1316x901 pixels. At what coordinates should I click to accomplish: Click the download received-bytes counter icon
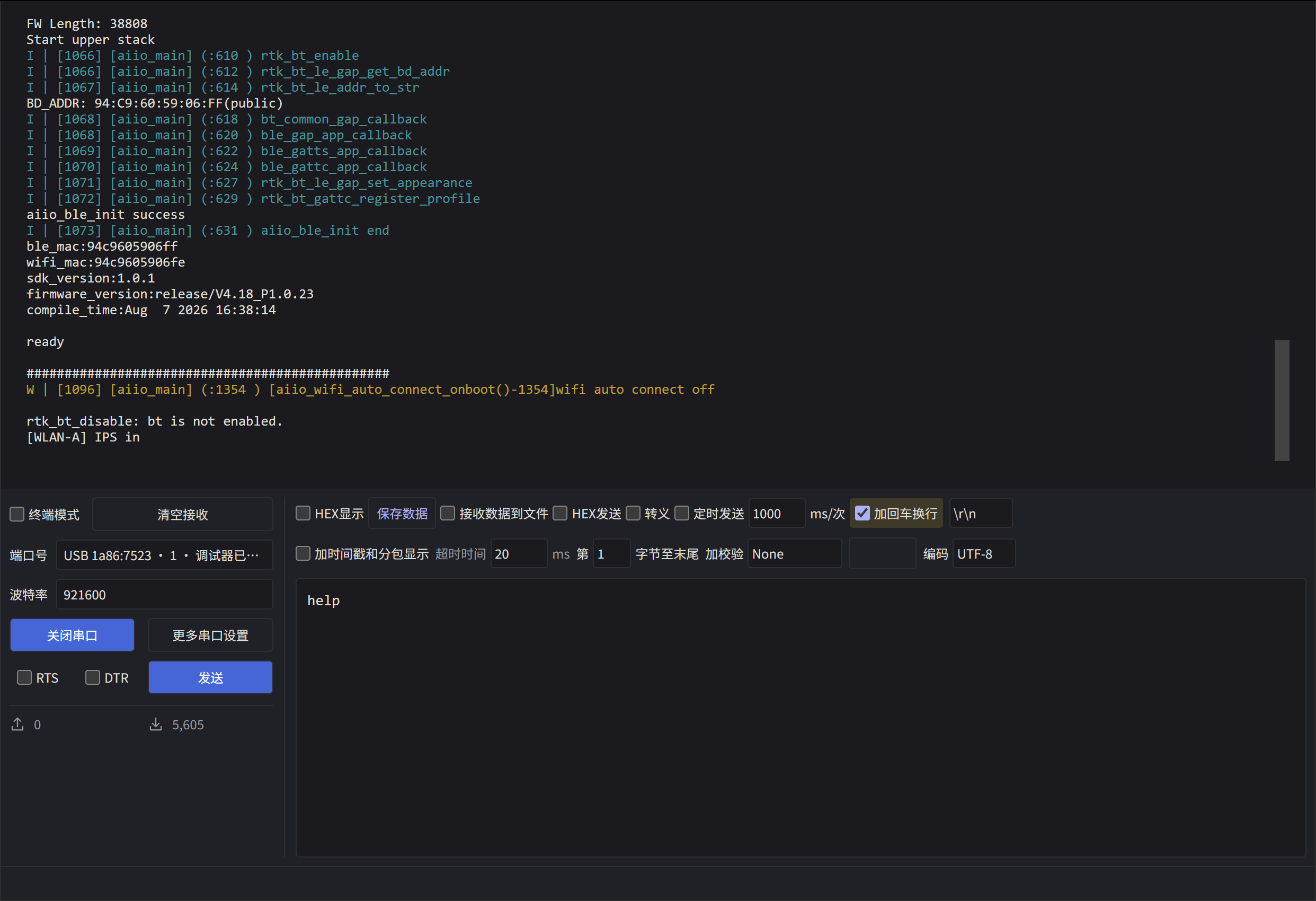click(156, 724)
